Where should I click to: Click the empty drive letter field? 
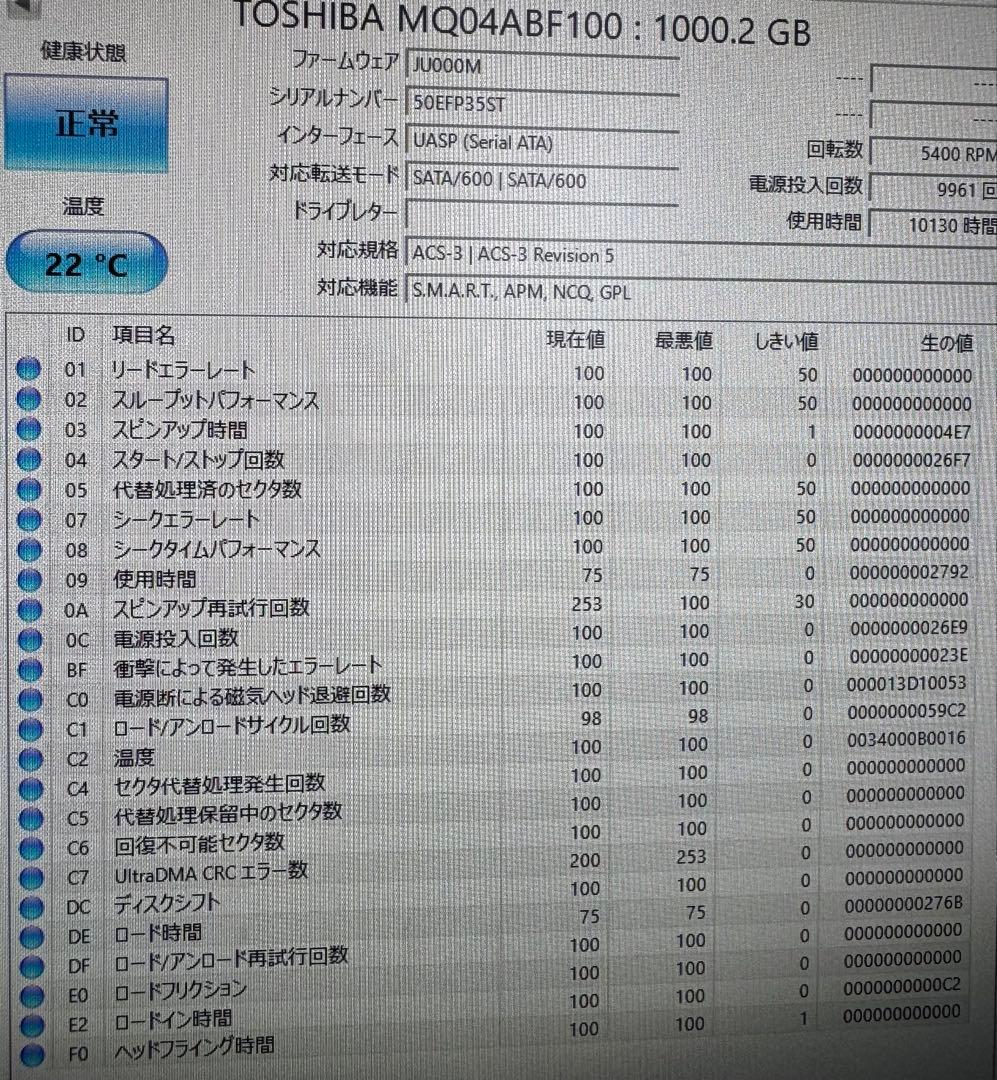point(542,216)
